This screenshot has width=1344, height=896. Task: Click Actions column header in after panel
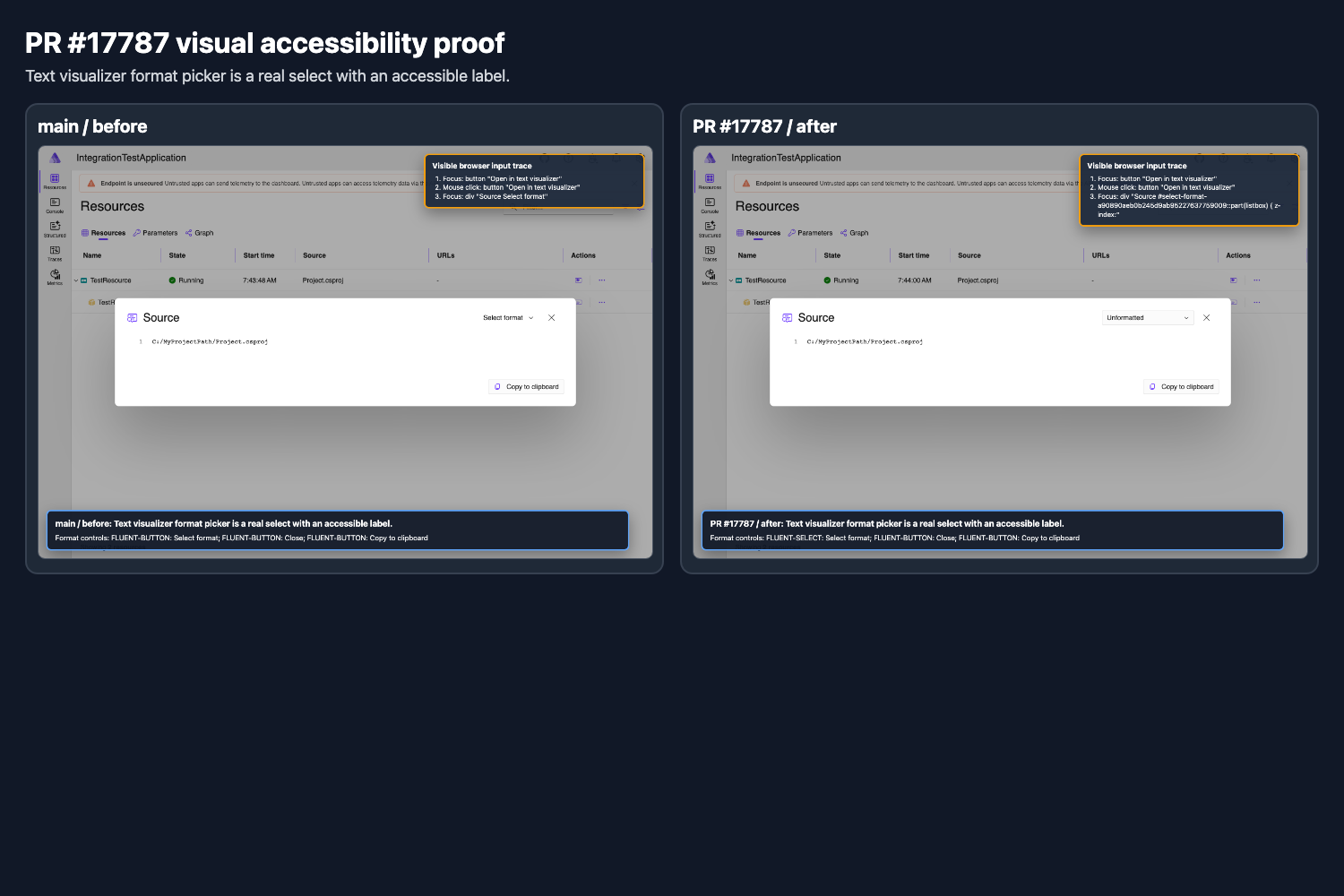point(1238,255)
